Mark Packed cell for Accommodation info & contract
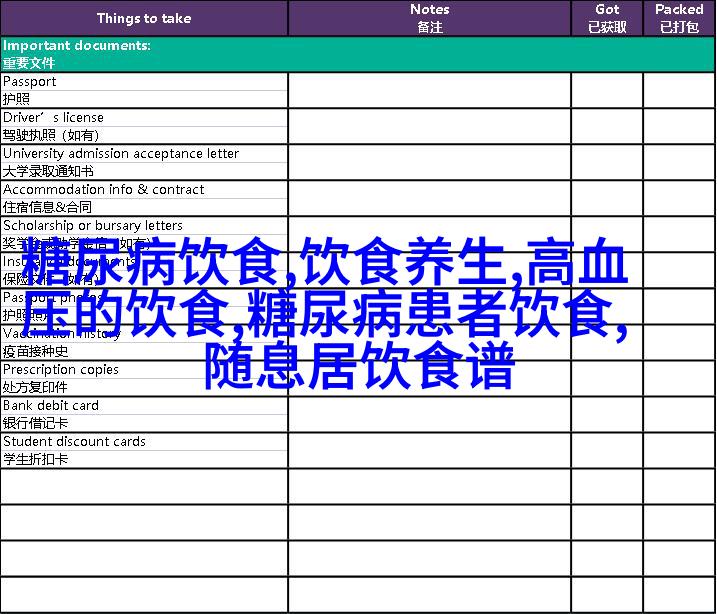 (679, 198)
